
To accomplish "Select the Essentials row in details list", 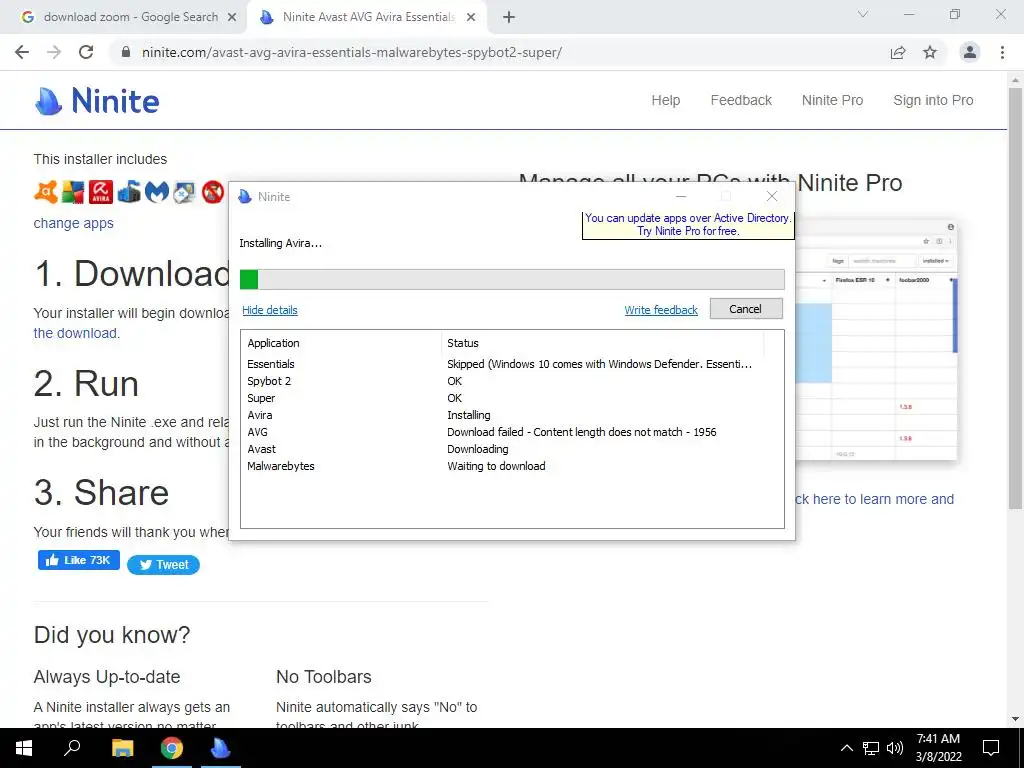I will (x=512, y=364).
